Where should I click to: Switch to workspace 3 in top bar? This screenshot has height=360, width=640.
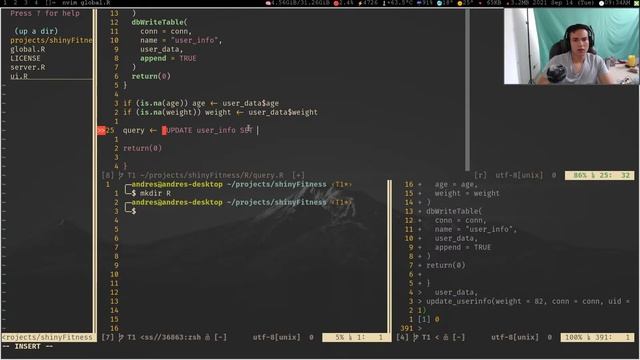[25, 2]
